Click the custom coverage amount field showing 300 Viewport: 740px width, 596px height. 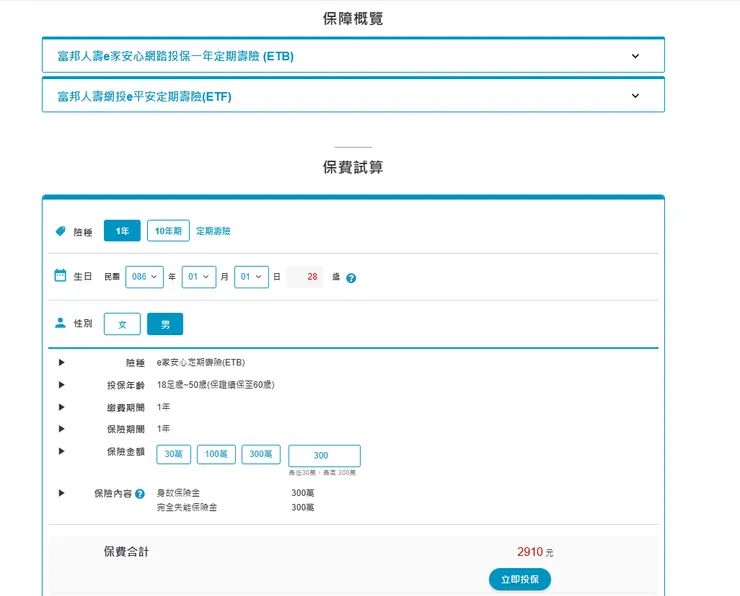coord(325,455)
